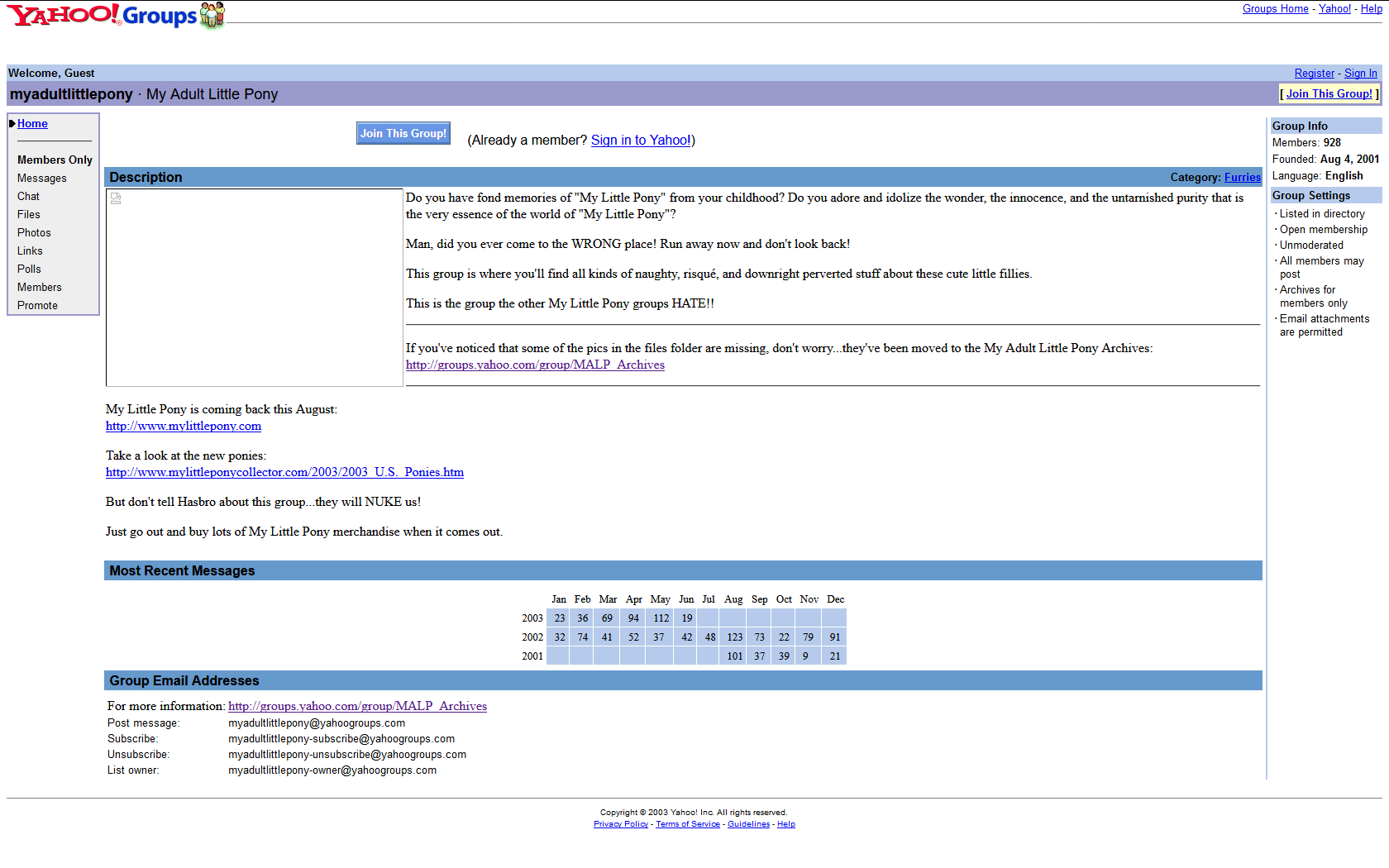Click the Open membership setting
Screen dimensions: 1389x868
click(1324, 230)
